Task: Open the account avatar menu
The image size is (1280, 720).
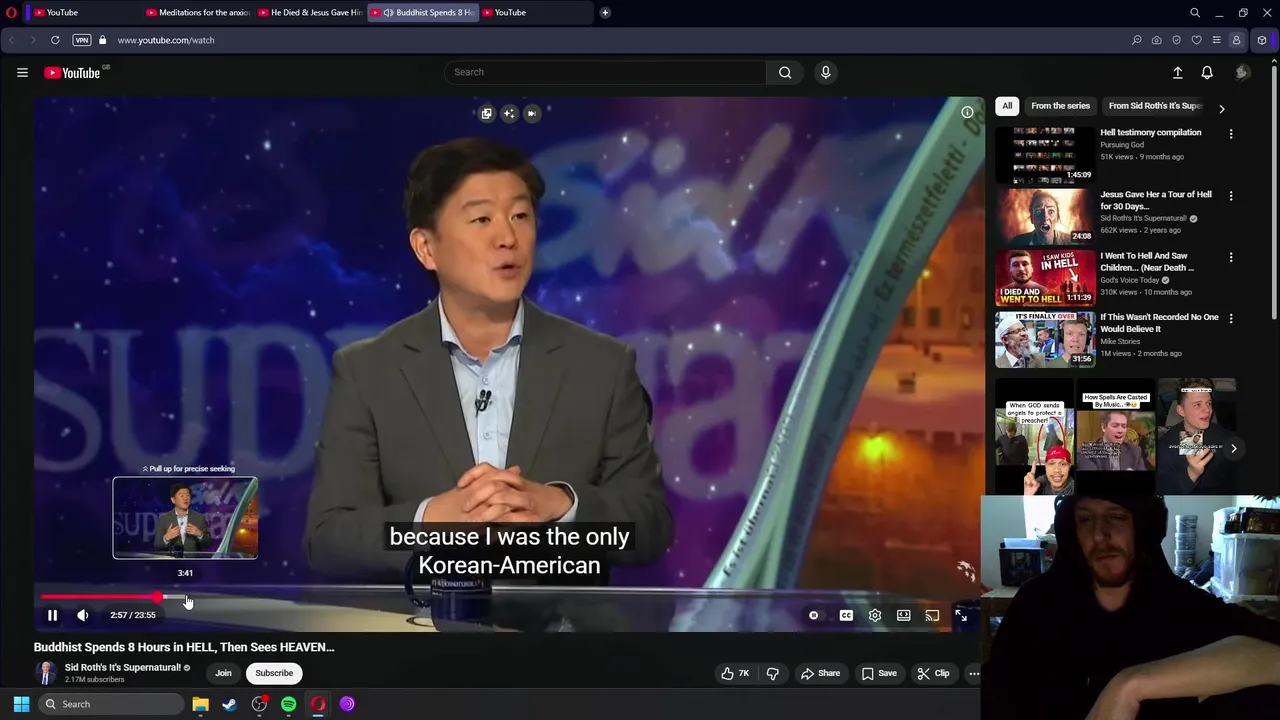Action: (1242, 72)
